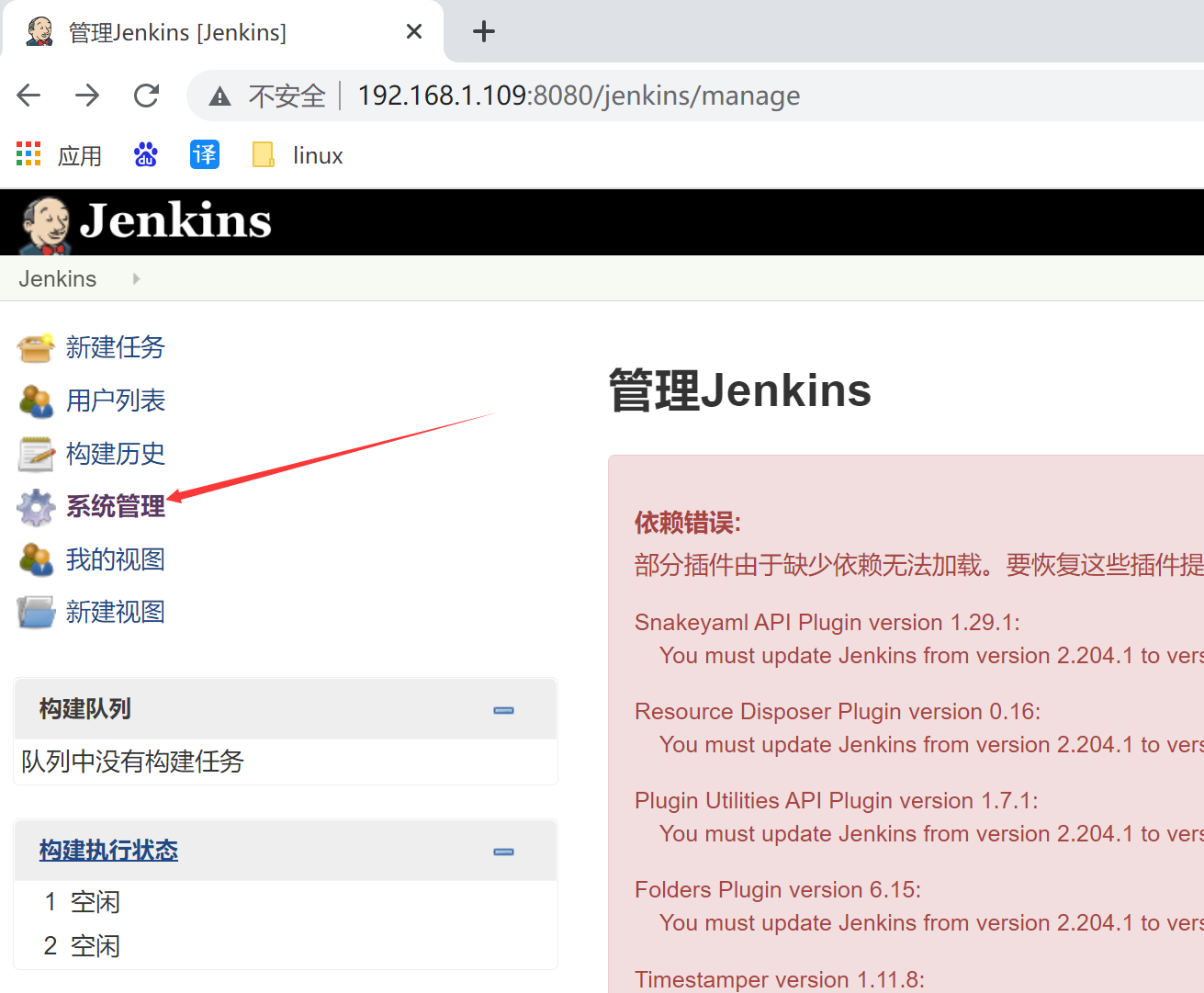The image size is (1204, 993).
Task: Open the 系统管理 link
Action: coord(116,506)
